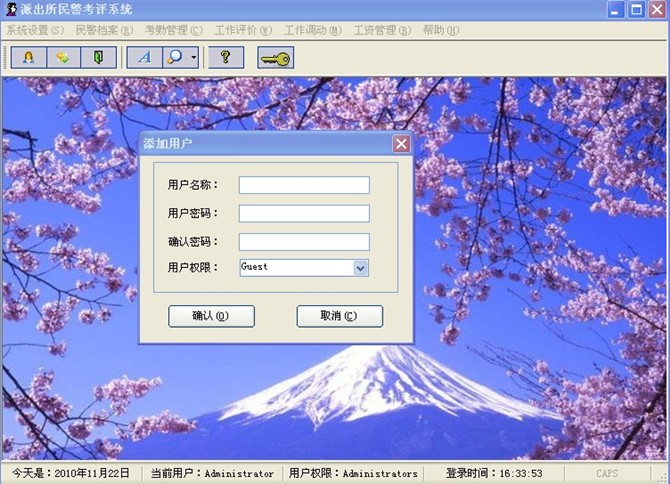The image size is (670, 484).
Task: Click the app icon in title bar
Action: click(x=10, y=9)
